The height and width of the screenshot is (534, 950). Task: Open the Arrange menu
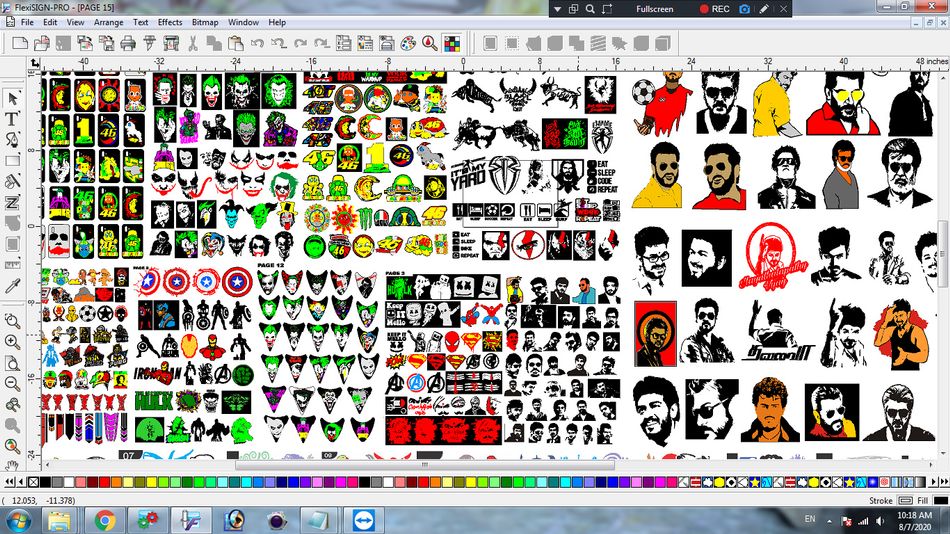tap(108, 22)
